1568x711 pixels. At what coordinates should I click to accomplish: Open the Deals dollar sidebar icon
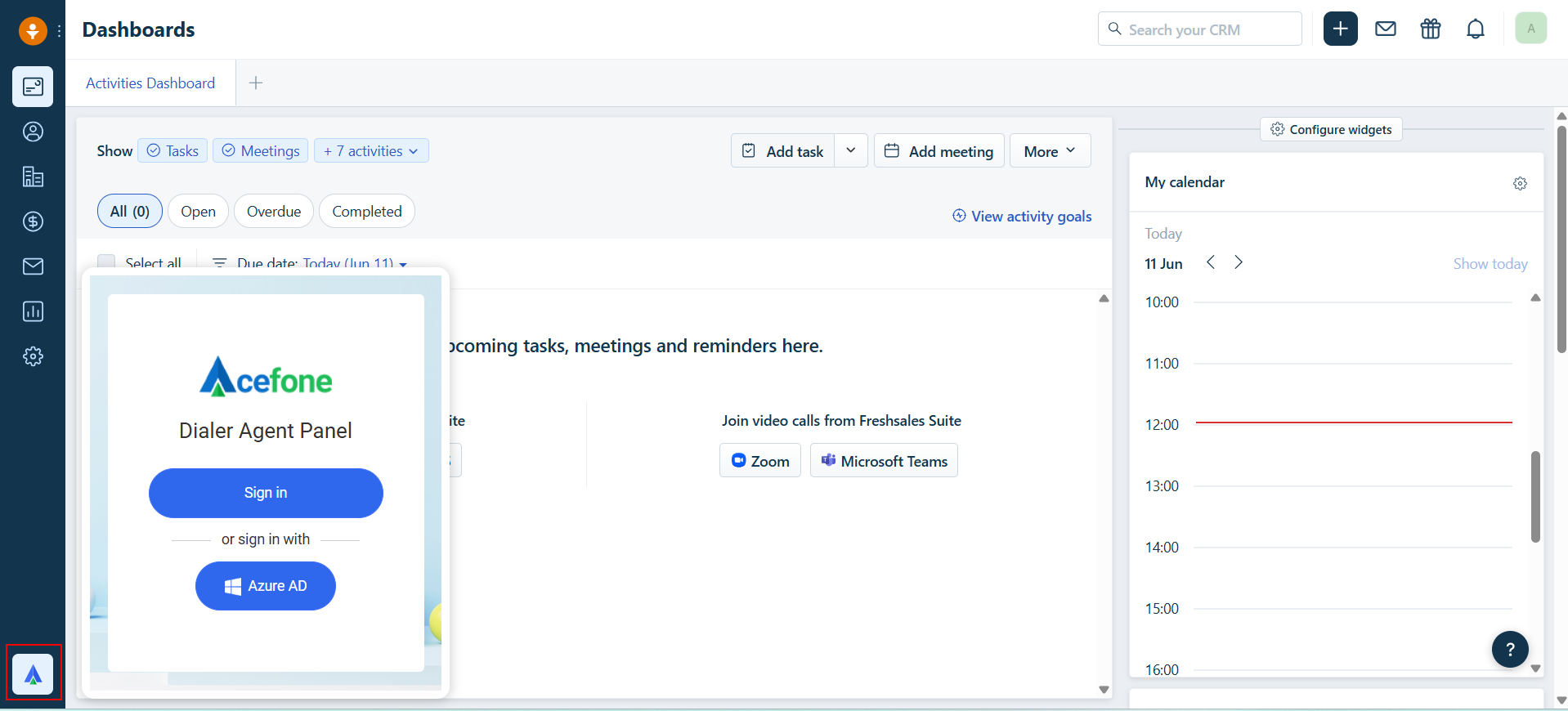[x=33, y=221]
